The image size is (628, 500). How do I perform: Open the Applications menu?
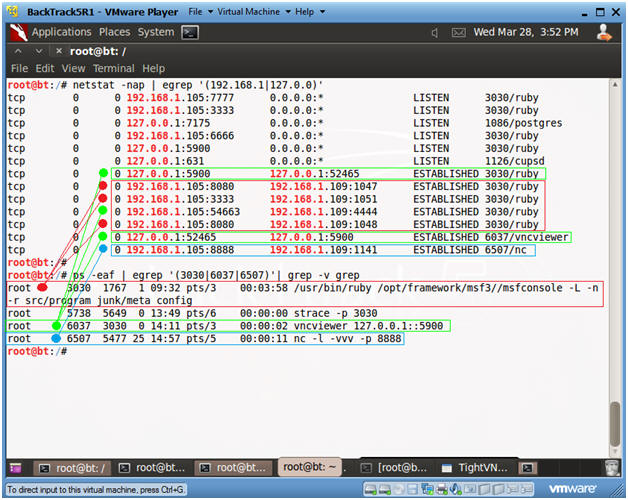click(x=62, y=32)
